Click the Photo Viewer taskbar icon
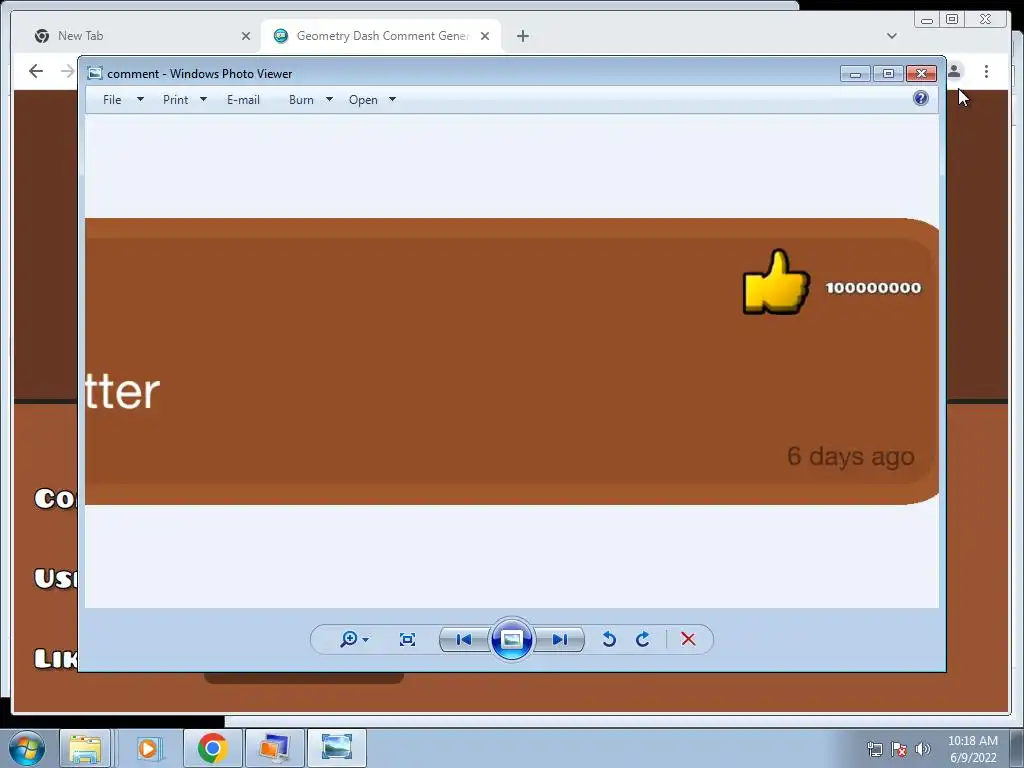The width and height of the screenshot is (1024, 768). [x=336, y=748]
